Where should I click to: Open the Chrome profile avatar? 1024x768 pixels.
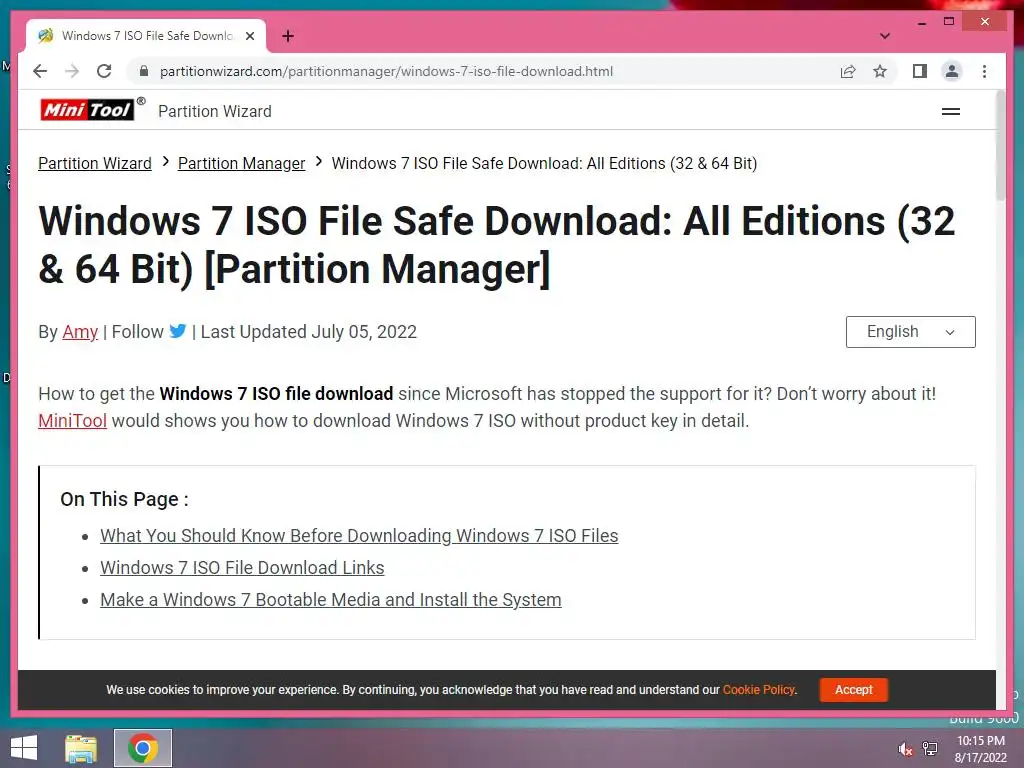coord(952,71)
